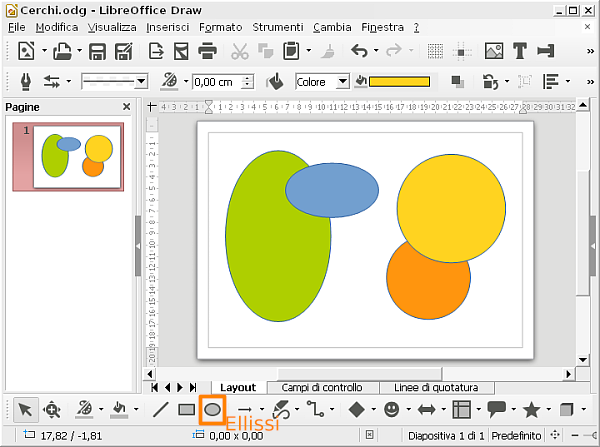Select the Rectangle drawing tool
Viewport: 600px width, 447px height.
point(186,409)
